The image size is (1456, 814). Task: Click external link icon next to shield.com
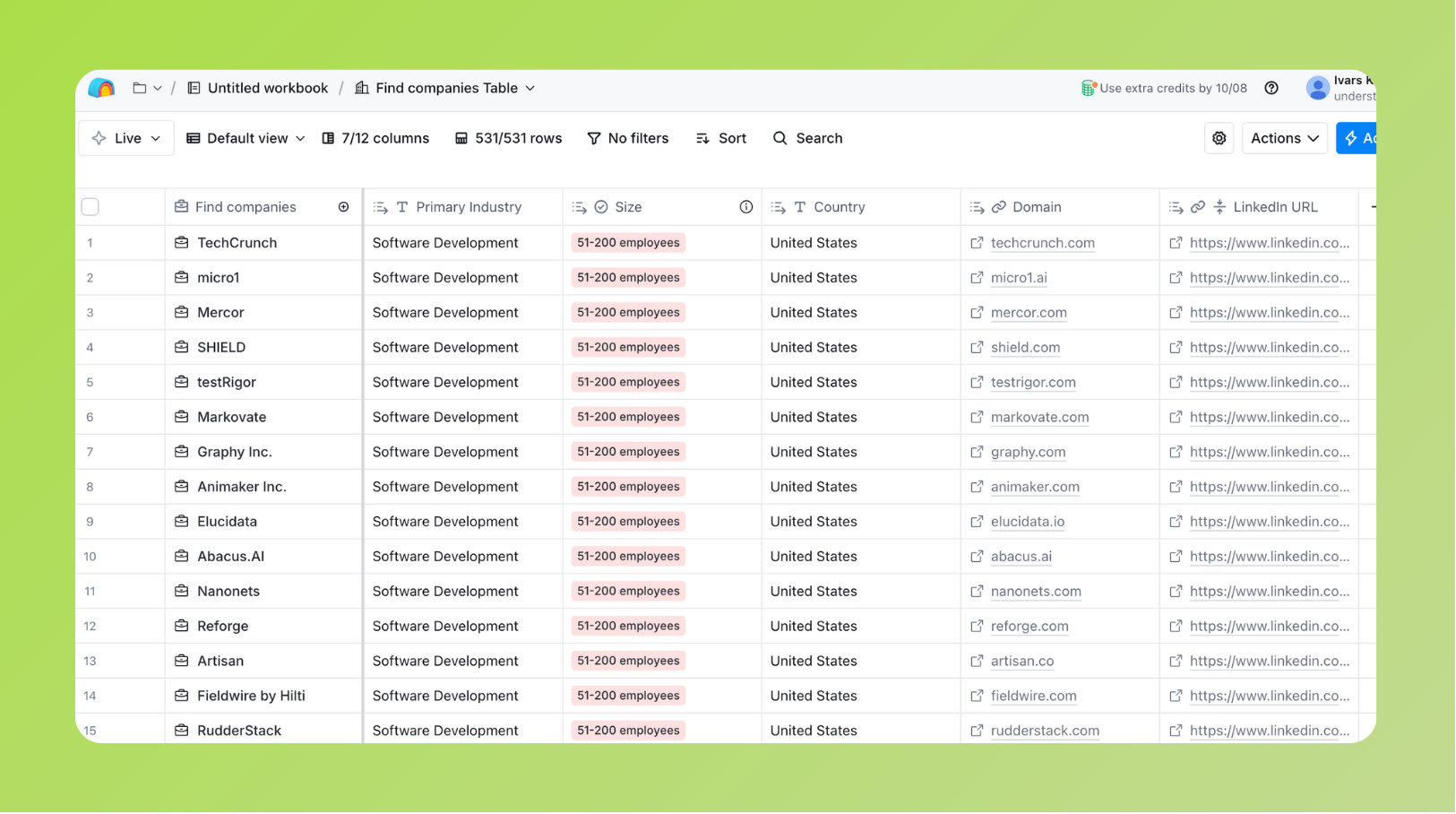pyautogui.click(x=977, y=347)
